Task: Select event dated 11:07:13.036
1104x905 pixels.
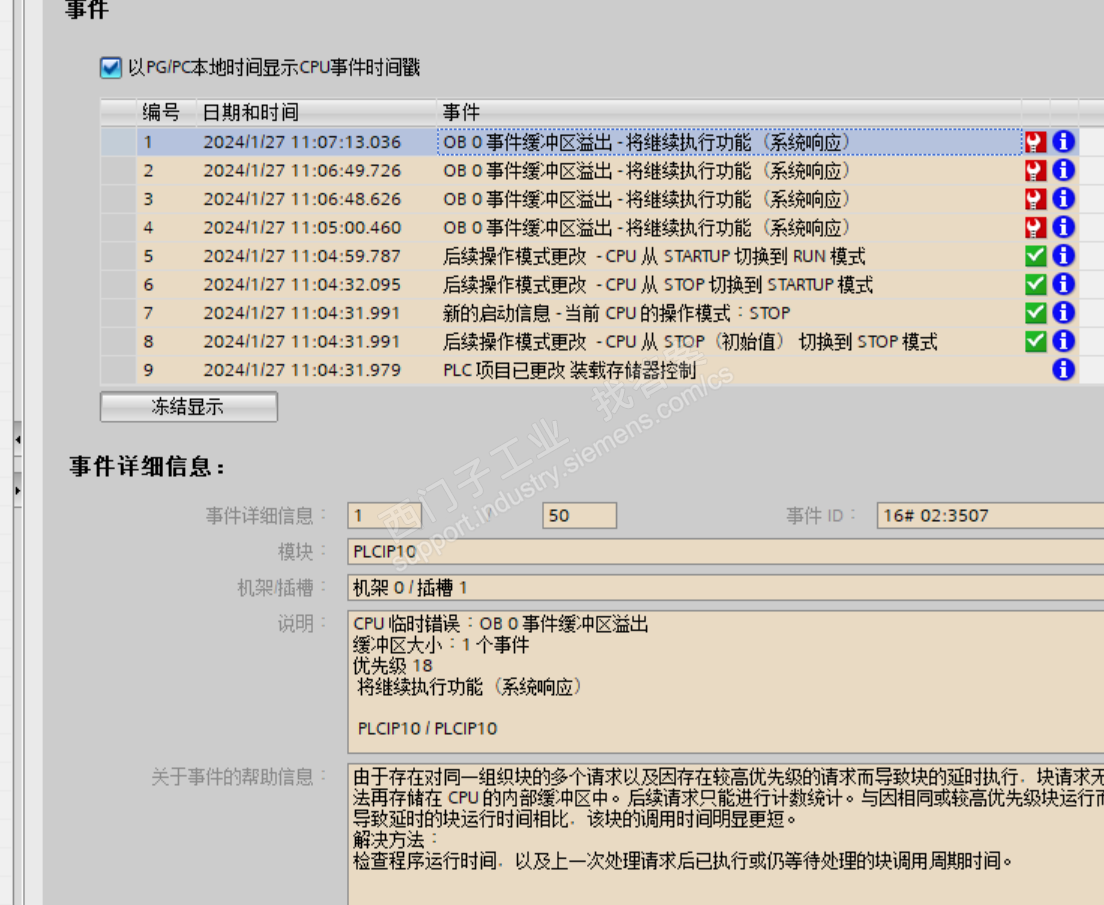Action: point(589,142)
